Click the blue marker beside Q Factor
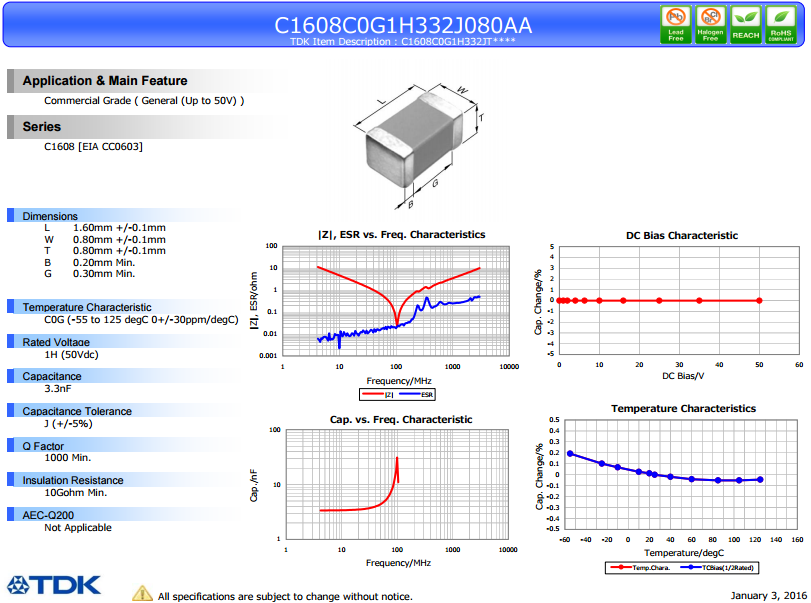Screen dimensions: 811x603 [12, 446]
